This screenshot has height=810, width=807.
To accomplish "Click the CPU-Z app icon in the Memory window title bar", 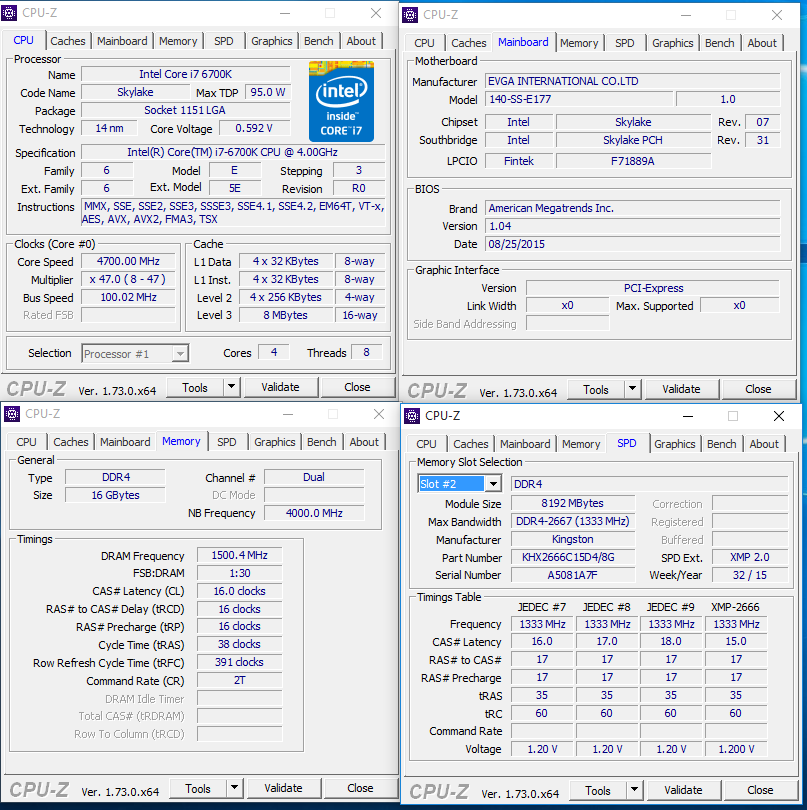I will (x=11, y=414).
